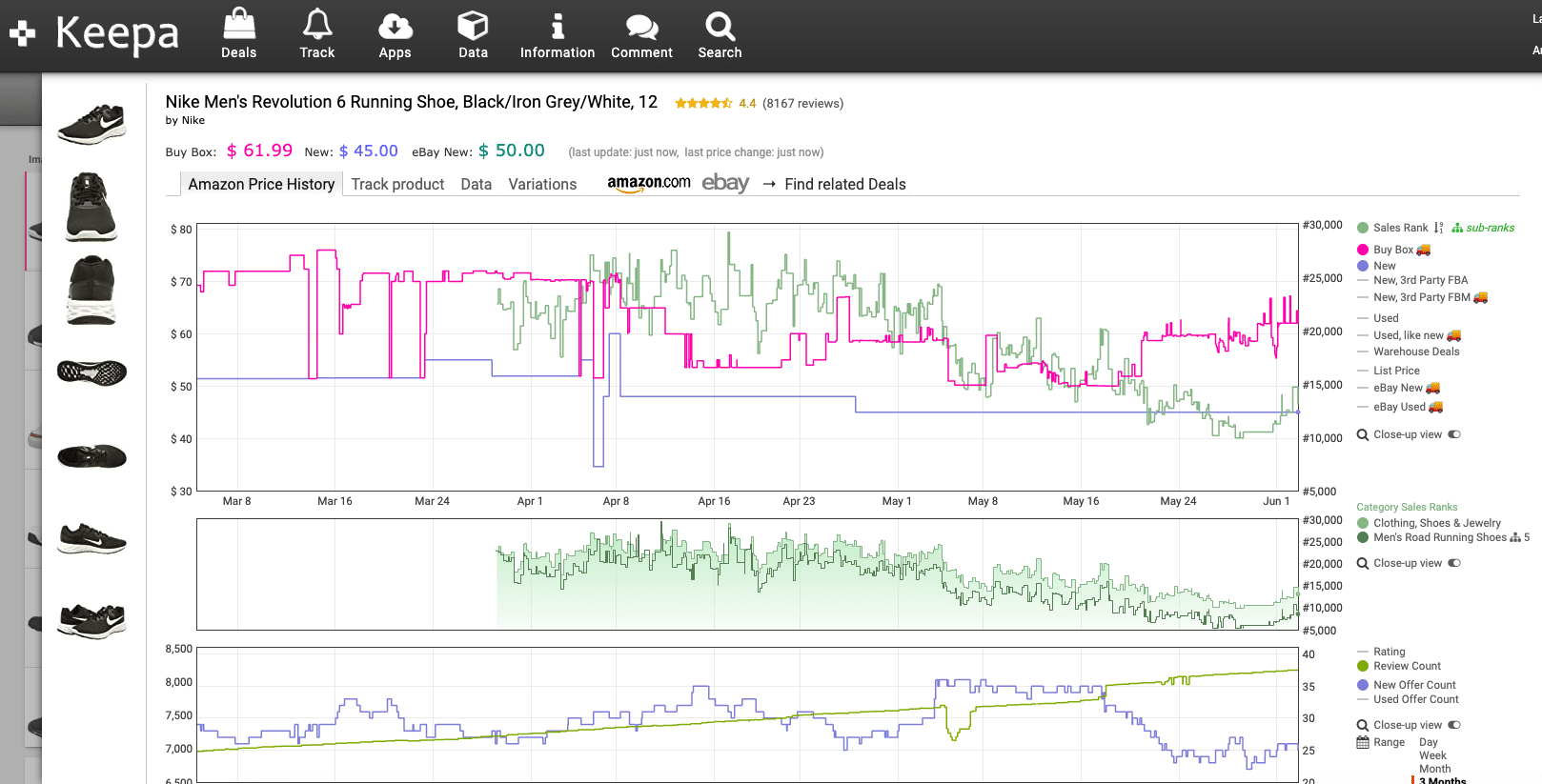This screenshot has width=1542, height=784.
Task: Toggle Men's Road Running Shoes rank series
Action: (x=1431, y=537)
